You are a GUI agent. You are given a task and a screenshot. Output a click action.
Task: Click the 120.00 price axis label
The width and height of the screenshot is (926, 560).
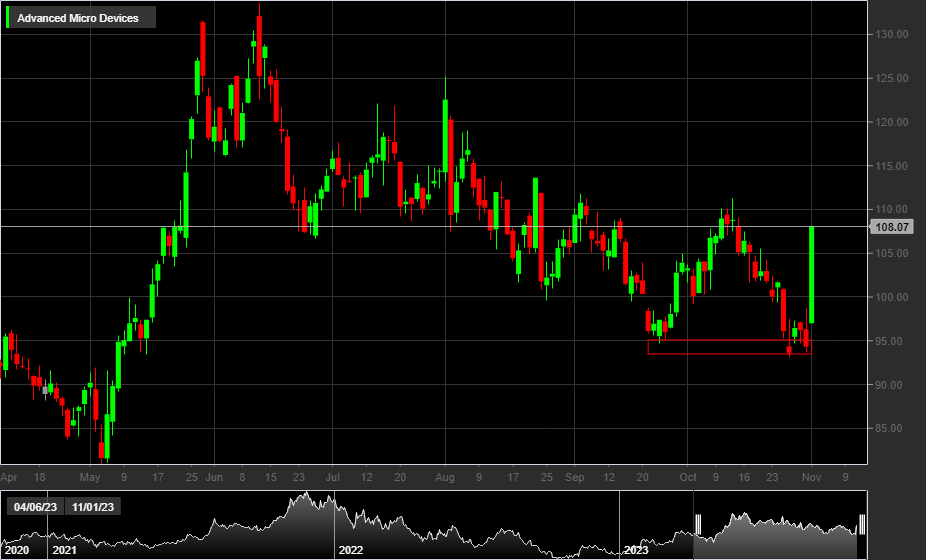click(x=892, y=122)
